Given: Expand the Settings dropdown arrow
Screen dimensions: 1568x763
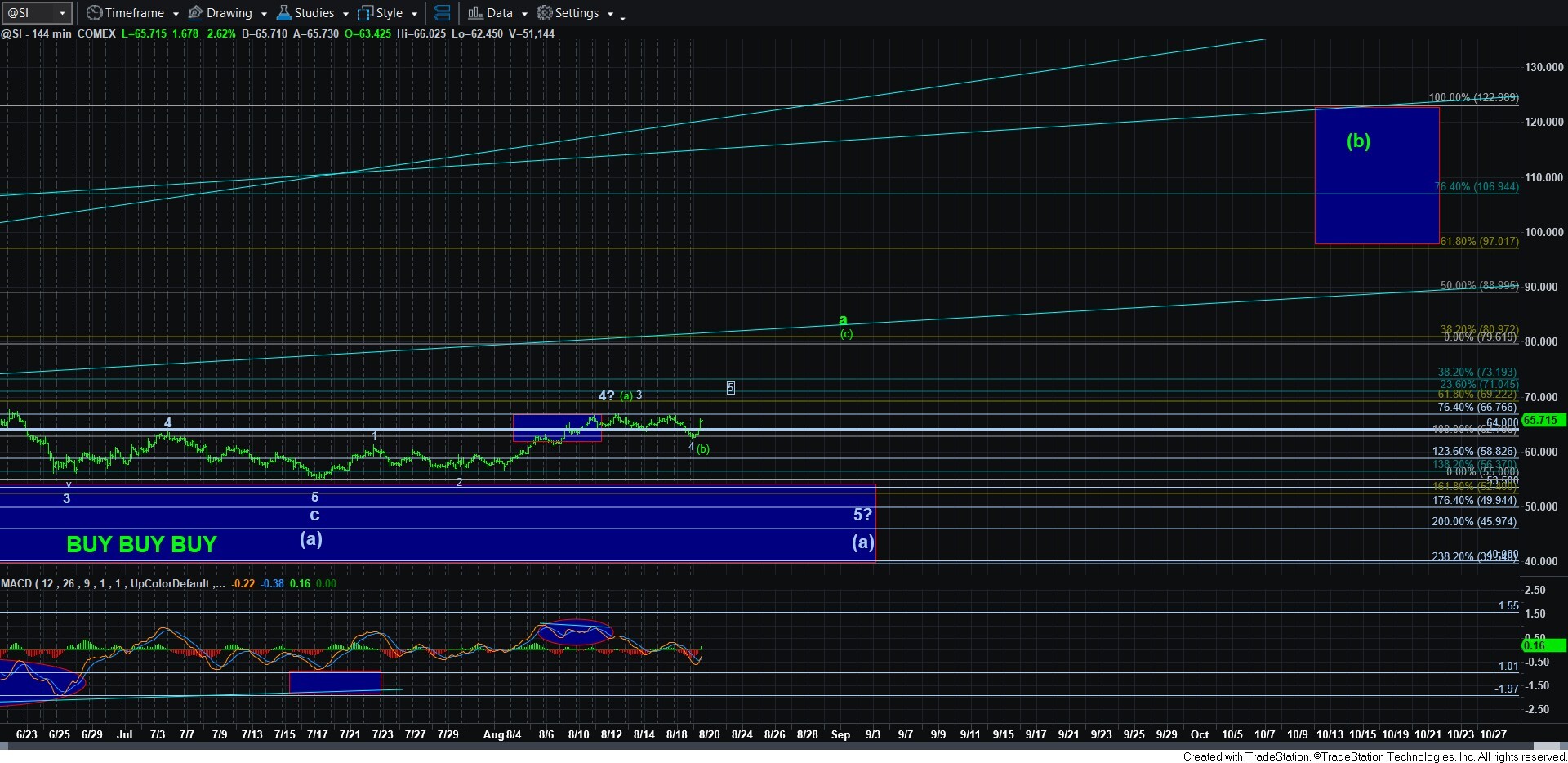Looking at the screenshot, I should click(610, 14).
